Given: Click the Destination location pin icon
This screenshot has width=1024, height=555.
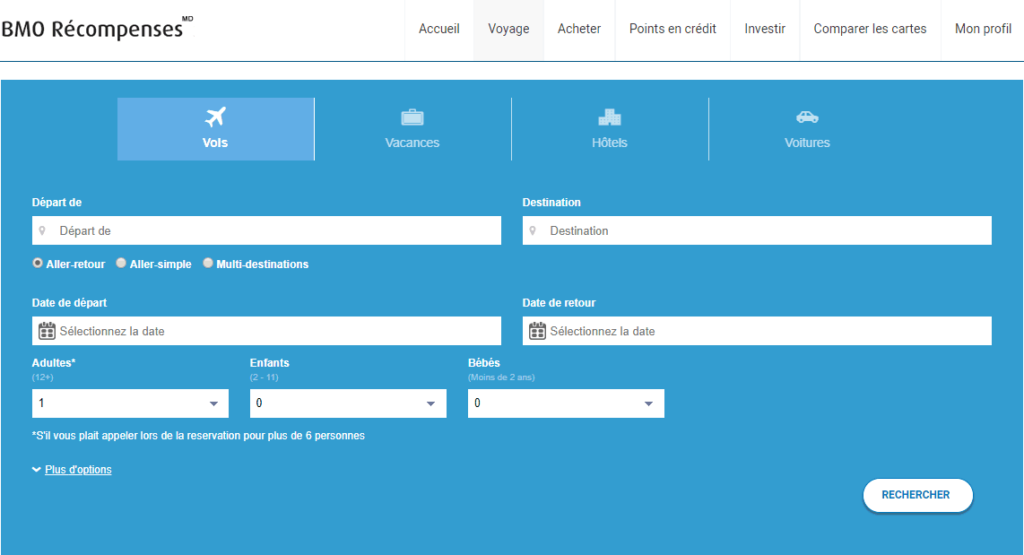Looking at the screenshot, I should point(533,231).
